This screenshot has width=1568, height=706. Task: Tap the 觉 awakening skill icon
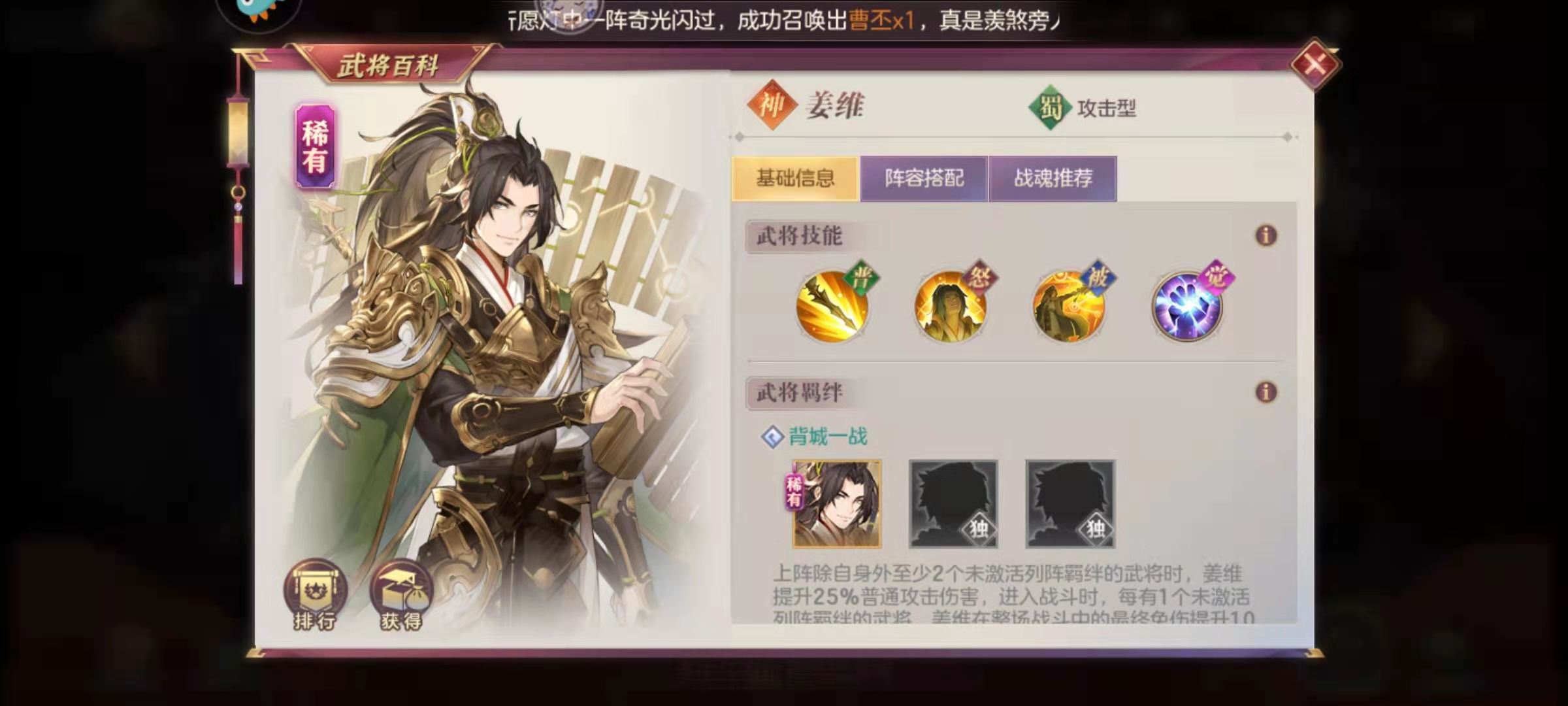click(x=1187, y=306)
